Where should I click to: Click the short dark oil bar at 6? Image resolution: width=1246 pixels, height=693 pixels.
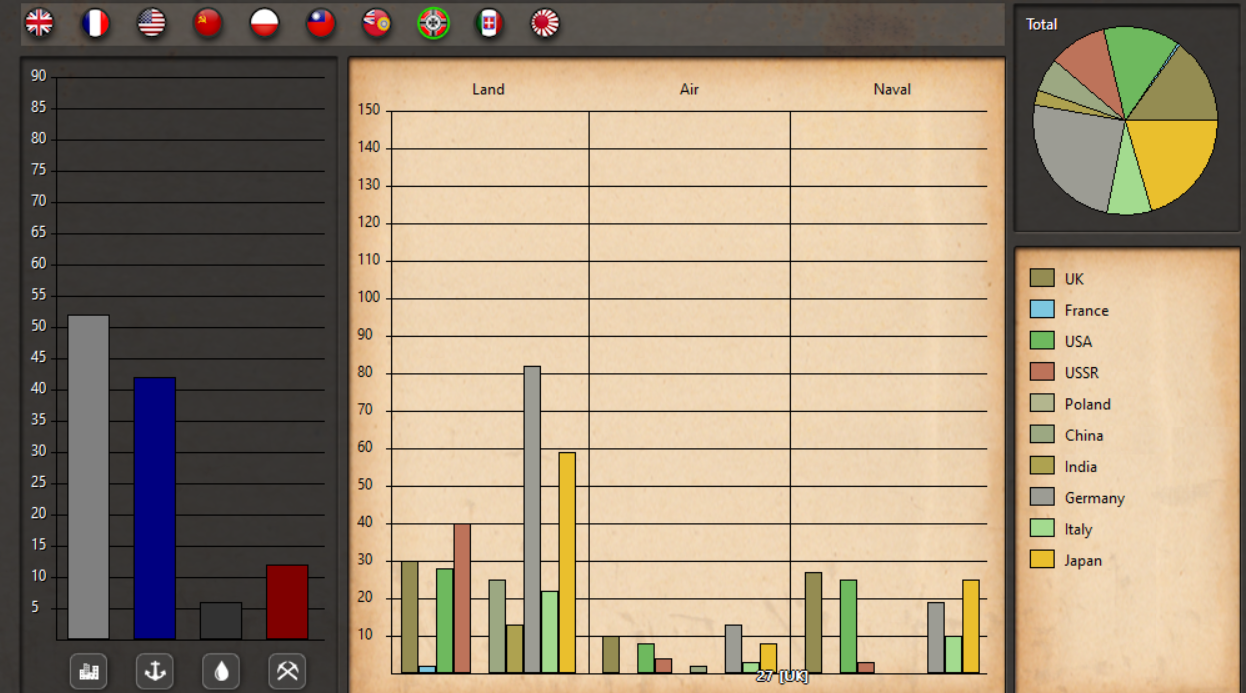221,621
